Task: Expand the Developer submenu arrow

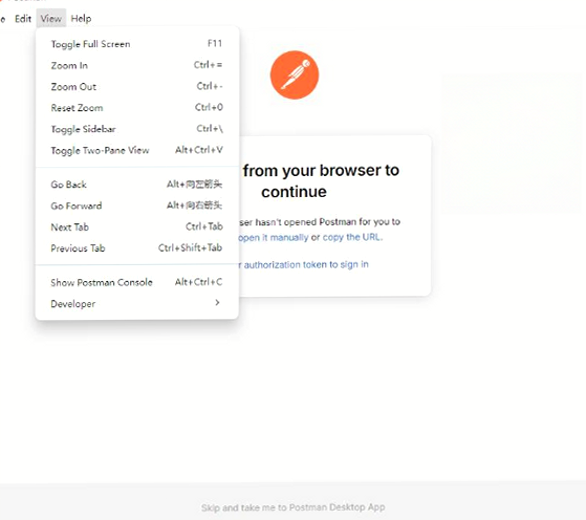Action: click(217, 302)
